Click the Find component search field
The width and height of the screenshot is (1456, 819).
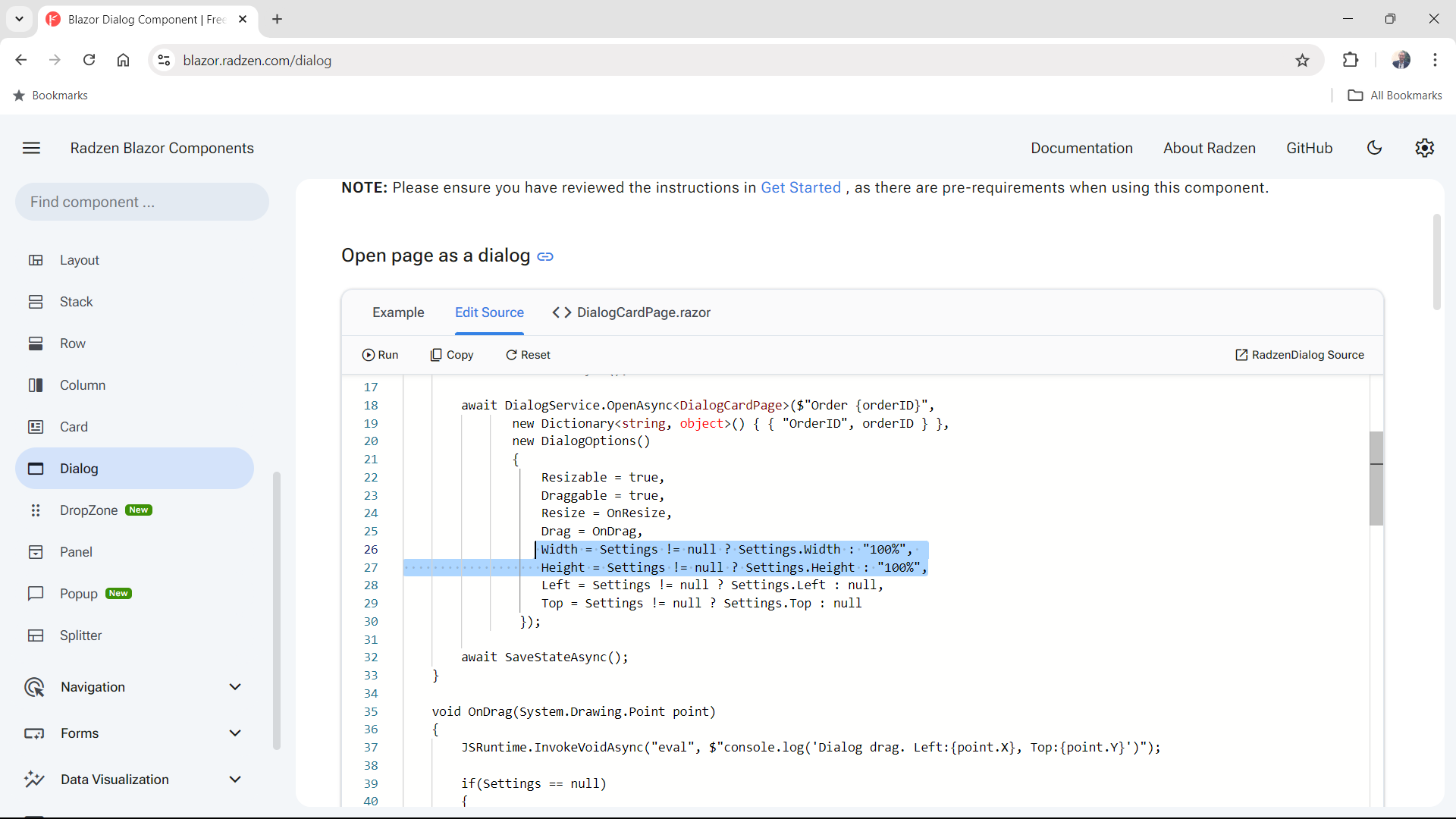(x=141, y=202)
